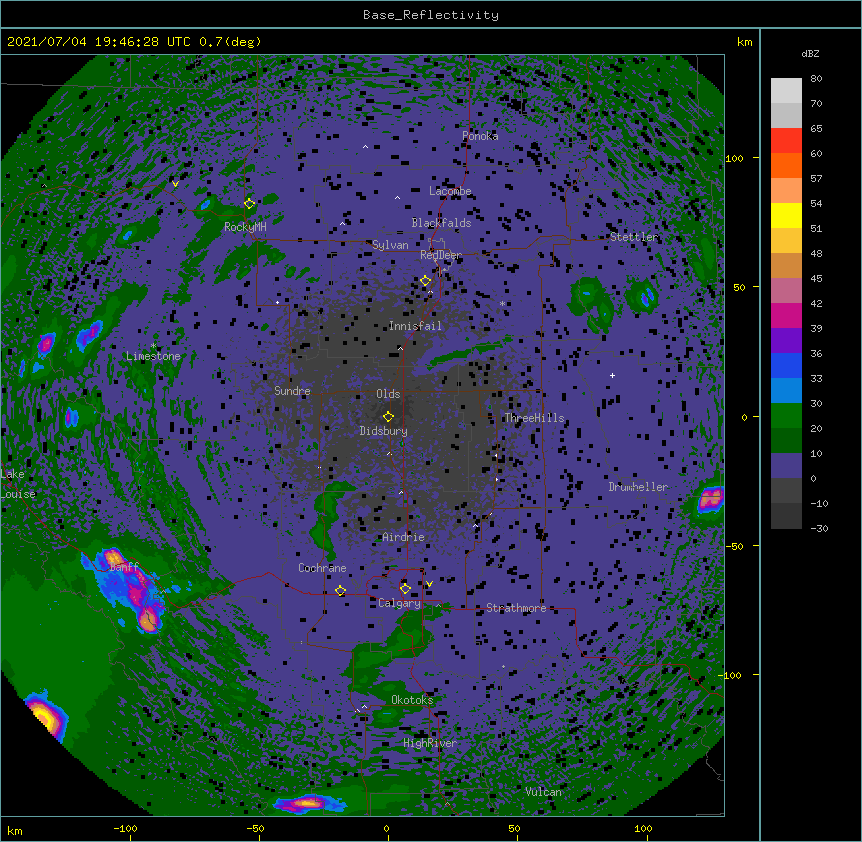Select the Vulcan label
Image resolution: width=862 pixels, height=842 pixels.
543,792
